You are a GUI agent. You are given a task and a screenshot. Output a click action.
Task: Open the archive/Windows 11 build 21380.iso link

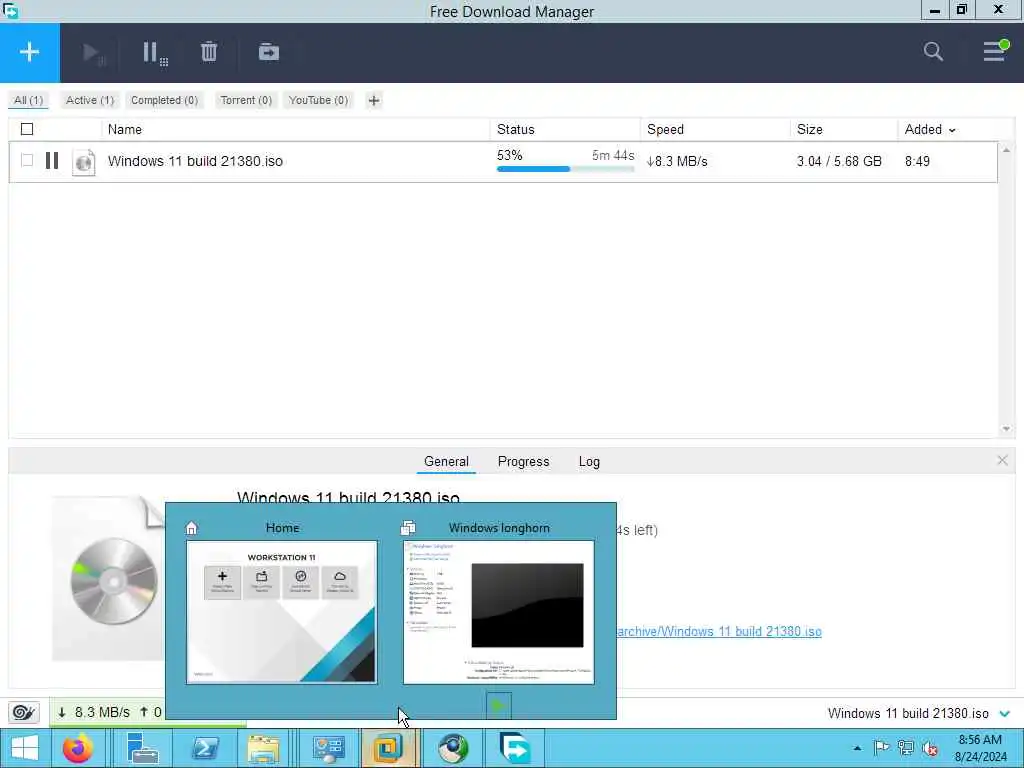[x=719, y=632]
